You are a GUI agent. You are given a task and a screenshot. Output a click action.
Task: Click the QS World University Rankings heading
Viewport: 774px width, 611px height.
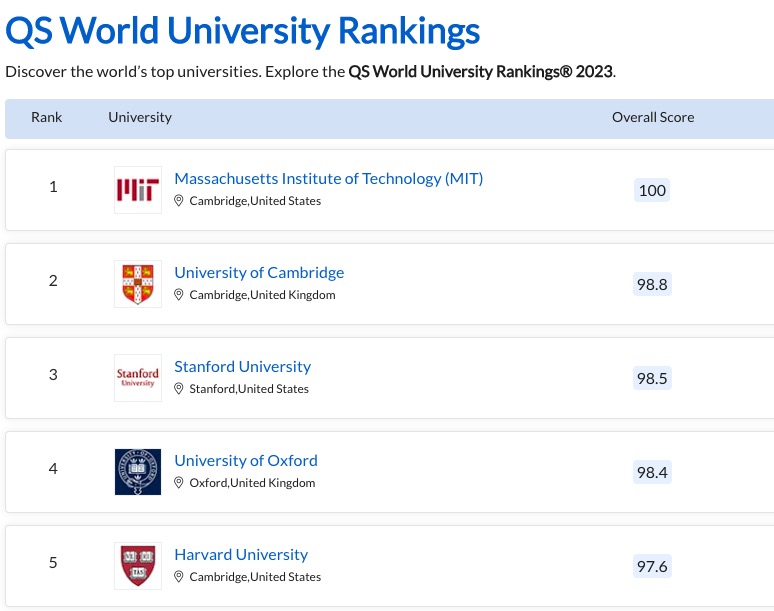(x=243, y=31)
